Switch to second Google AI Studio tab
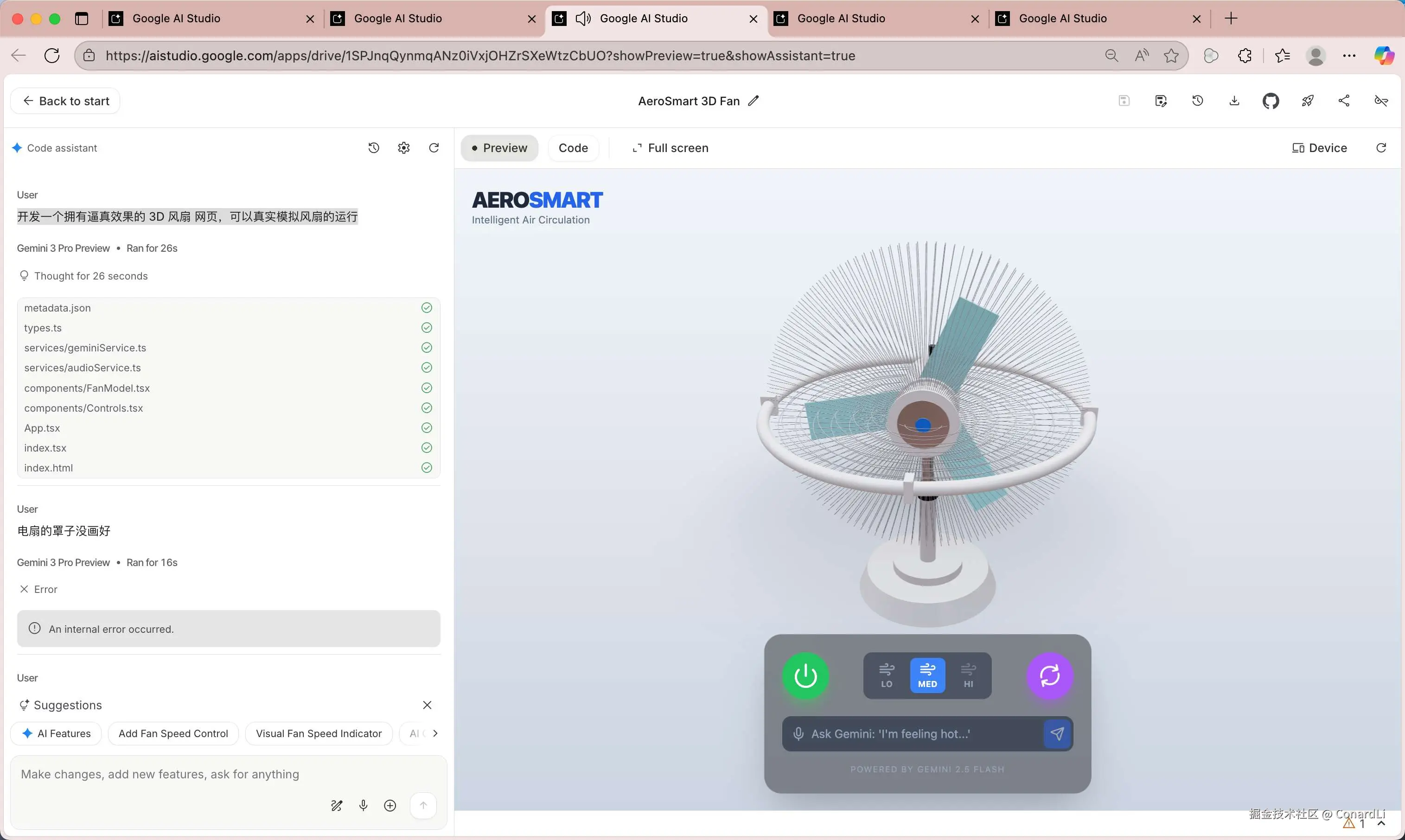1405x840 pixels. (398, 19)
